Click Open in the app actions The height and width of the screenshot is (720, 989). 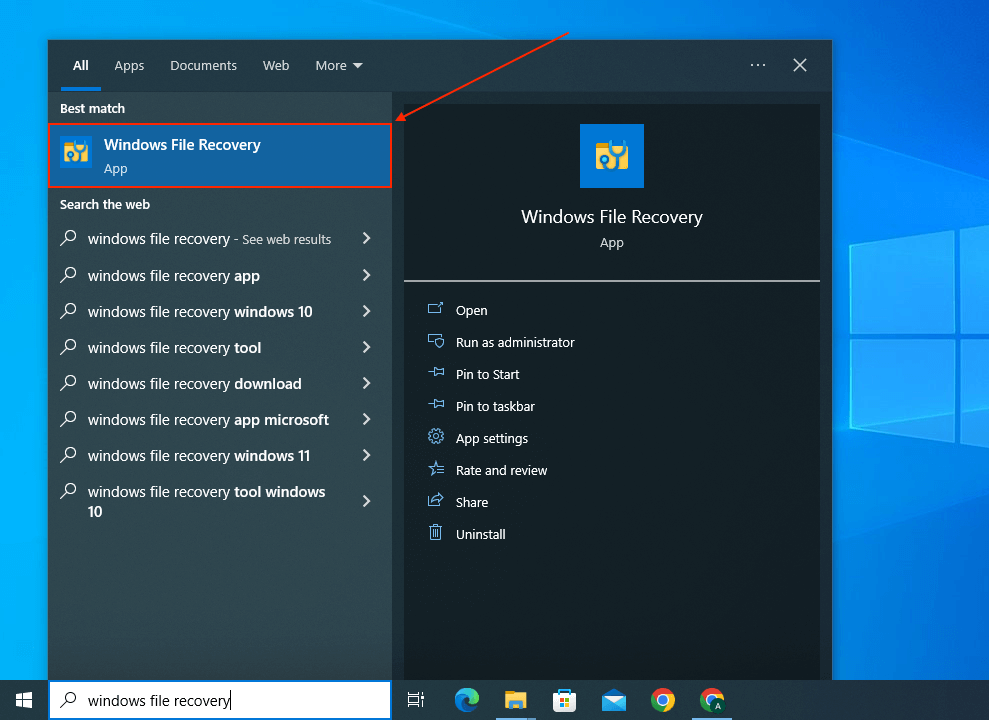tap(471, 310)
